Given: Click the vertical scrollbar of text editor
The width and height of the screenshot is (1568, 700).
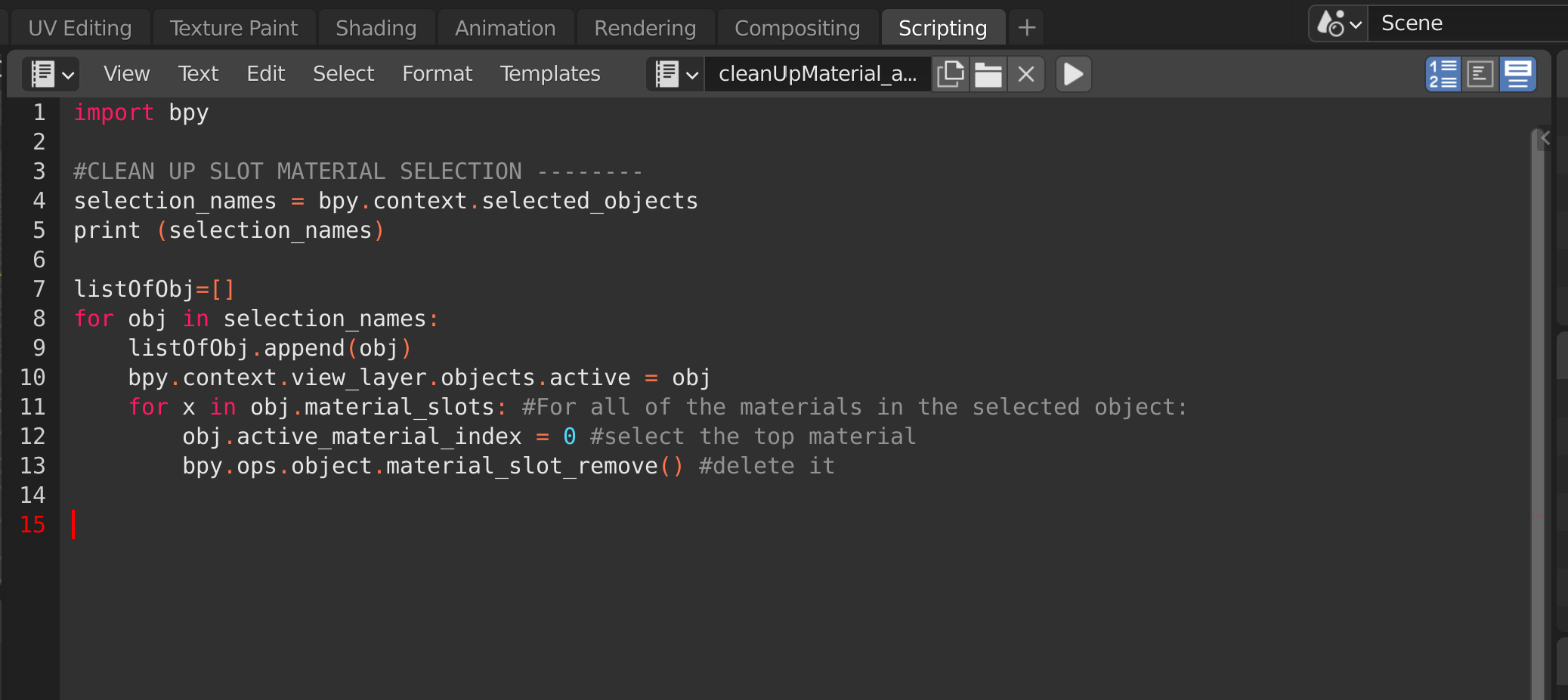Looking at the screenshot, I should tap(1537, 414).
